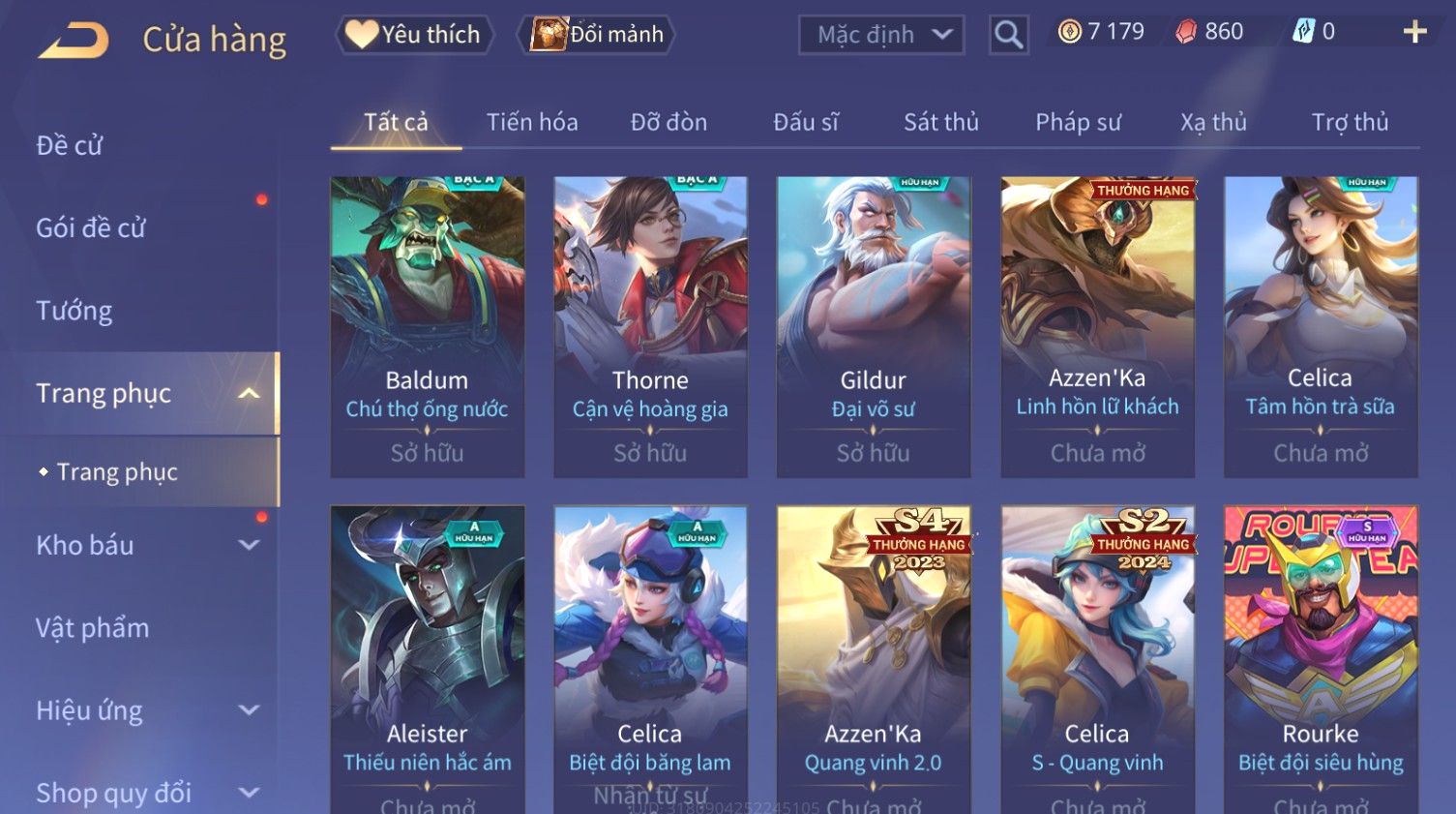Open Đổi mảnh fragment exchange
Screen dimensions: 1456x814
tap(597, 34)
